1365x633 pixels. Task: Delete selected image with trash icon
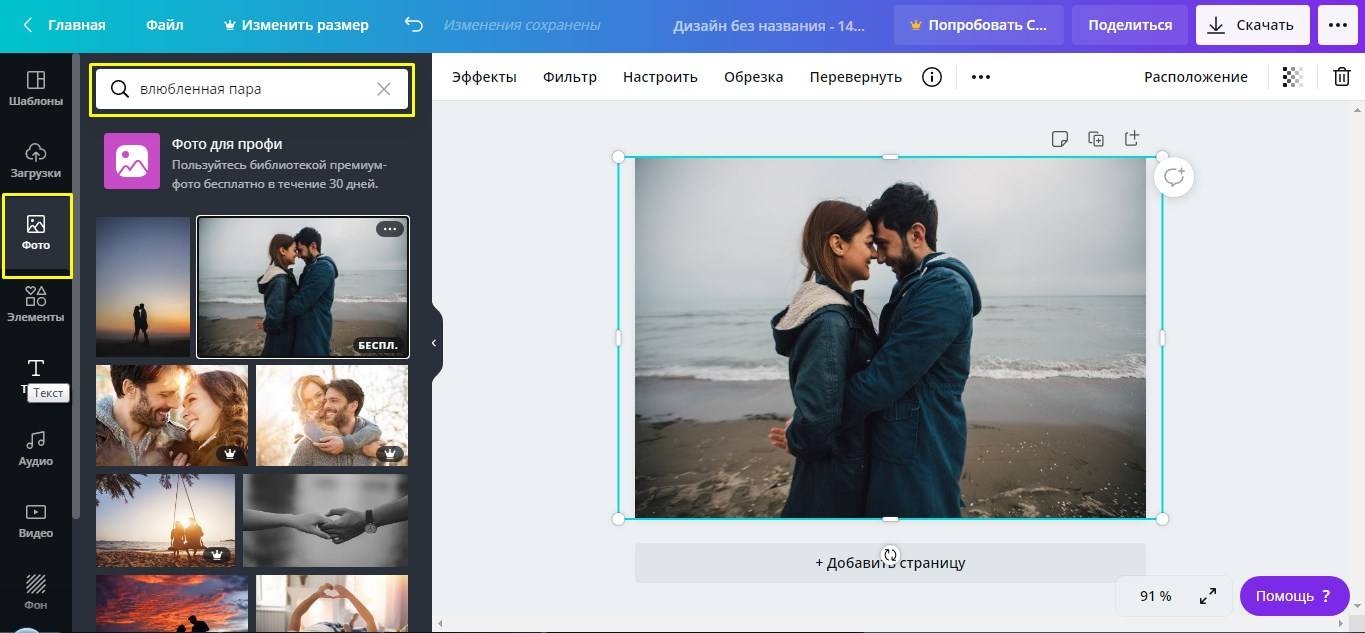pos(1342,77)
